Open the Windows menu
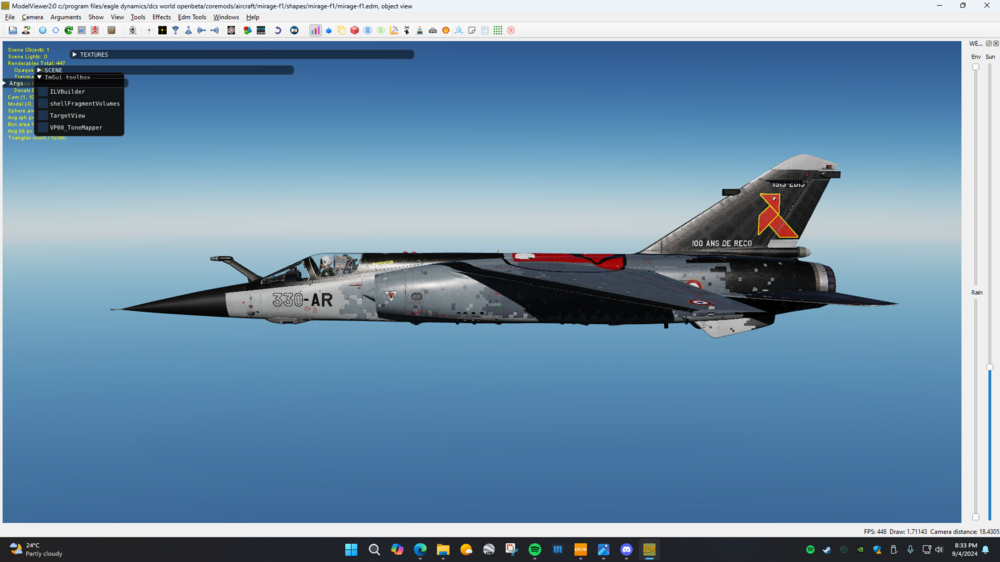1000x562 pixels. tap(226, 17)
